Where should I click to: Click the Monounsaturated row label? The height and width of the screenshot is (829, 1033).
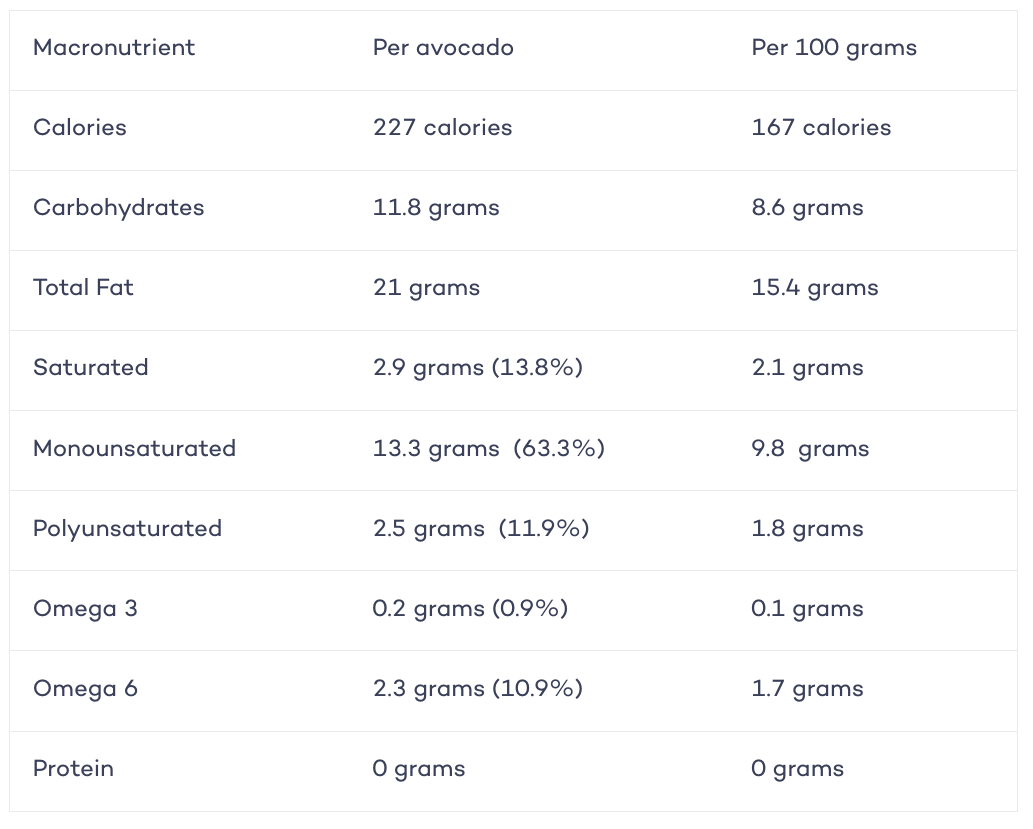(134, 448)
